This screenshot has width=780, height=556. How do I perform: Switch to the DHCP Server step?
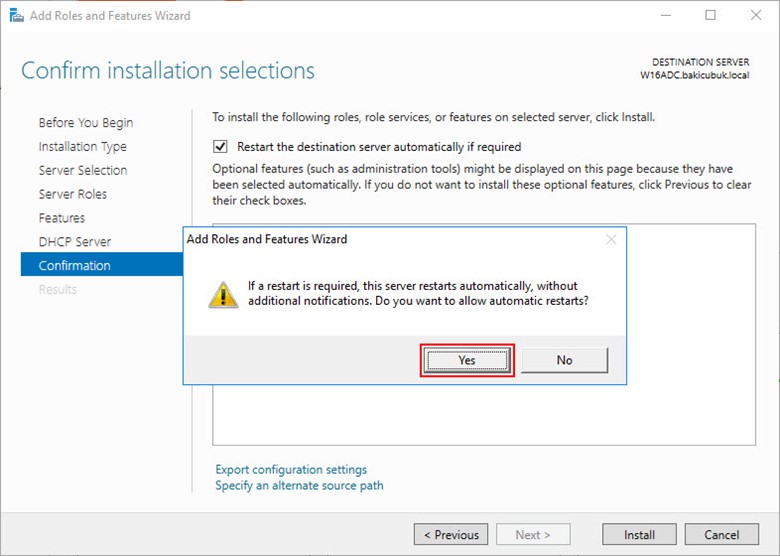(75, 242)
